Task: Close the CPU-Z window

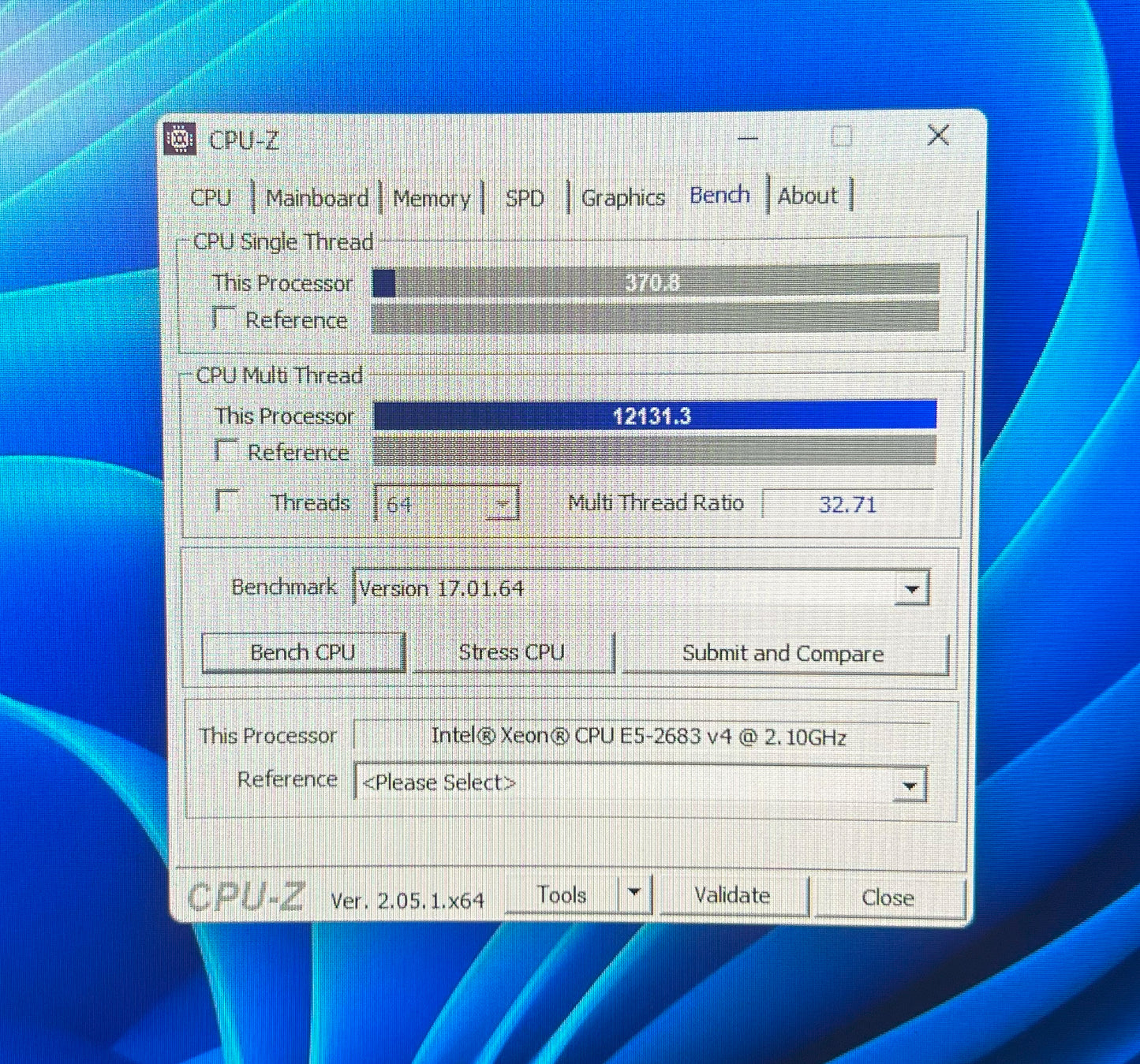Action: [x=937, y=136]
